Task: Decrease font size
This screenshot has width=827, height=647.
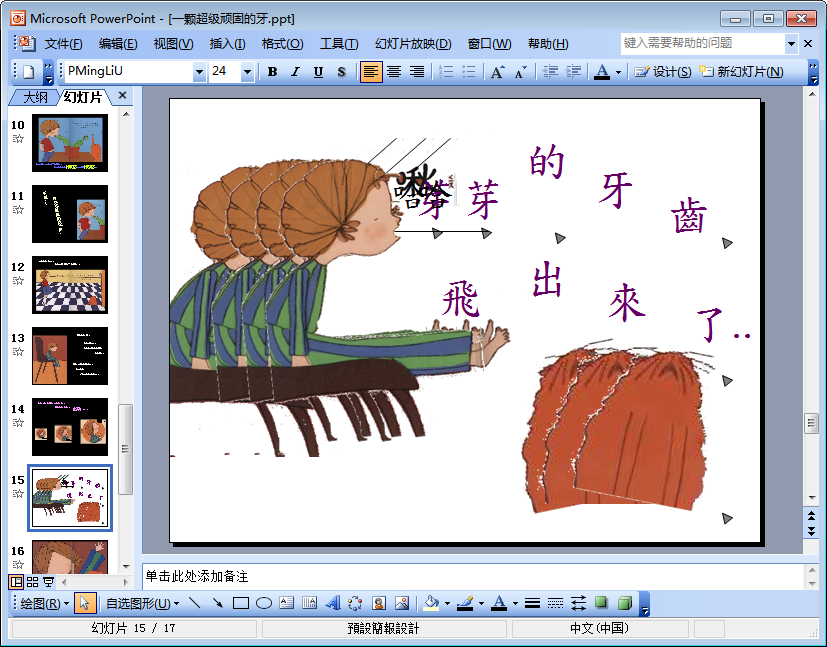Action: coord(521,72)
